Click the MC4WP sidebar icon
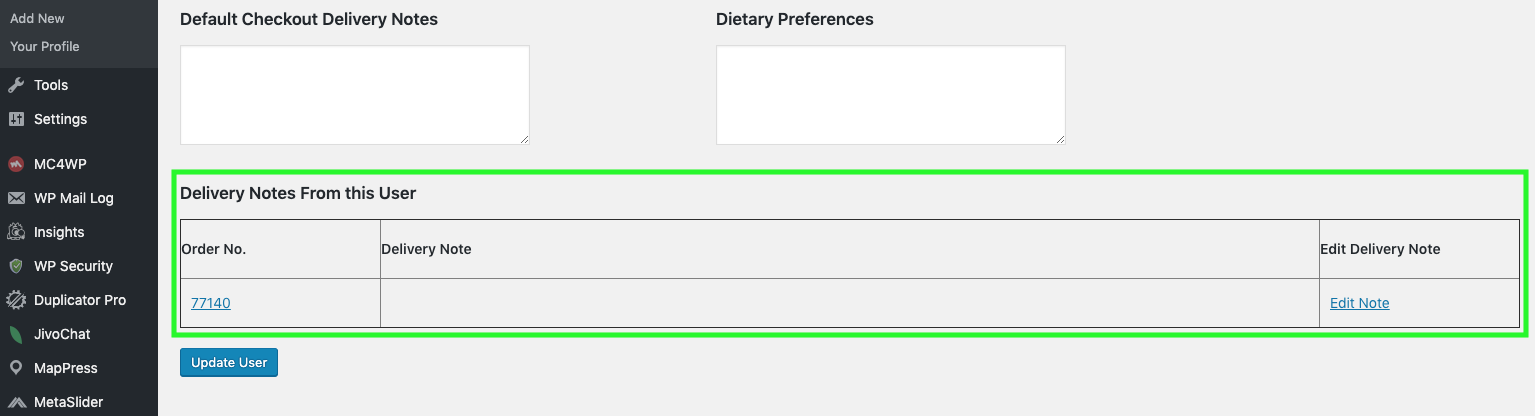The image size is (1535, 416). pyautogui.click(x=16, y=164)
